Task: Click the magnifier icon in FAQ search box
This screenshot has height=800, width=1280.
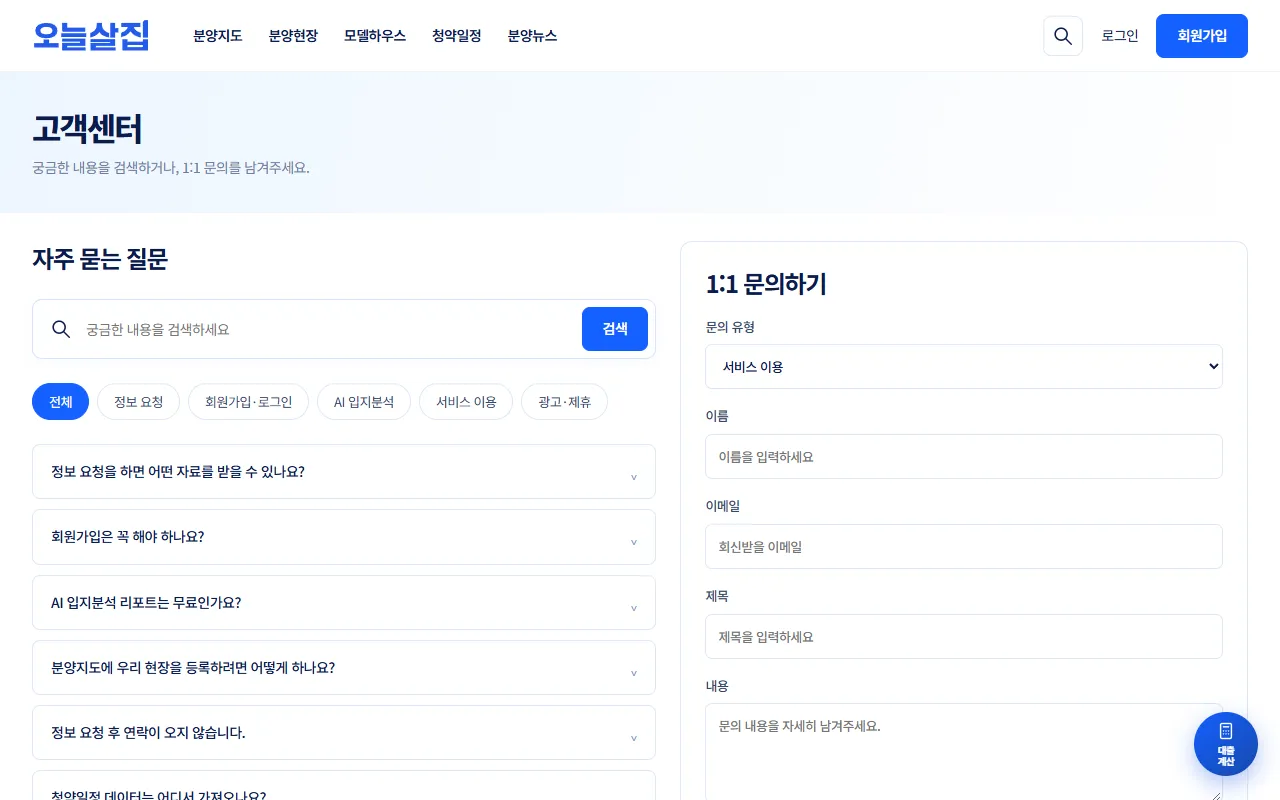Action: click(x=61, y=329)
